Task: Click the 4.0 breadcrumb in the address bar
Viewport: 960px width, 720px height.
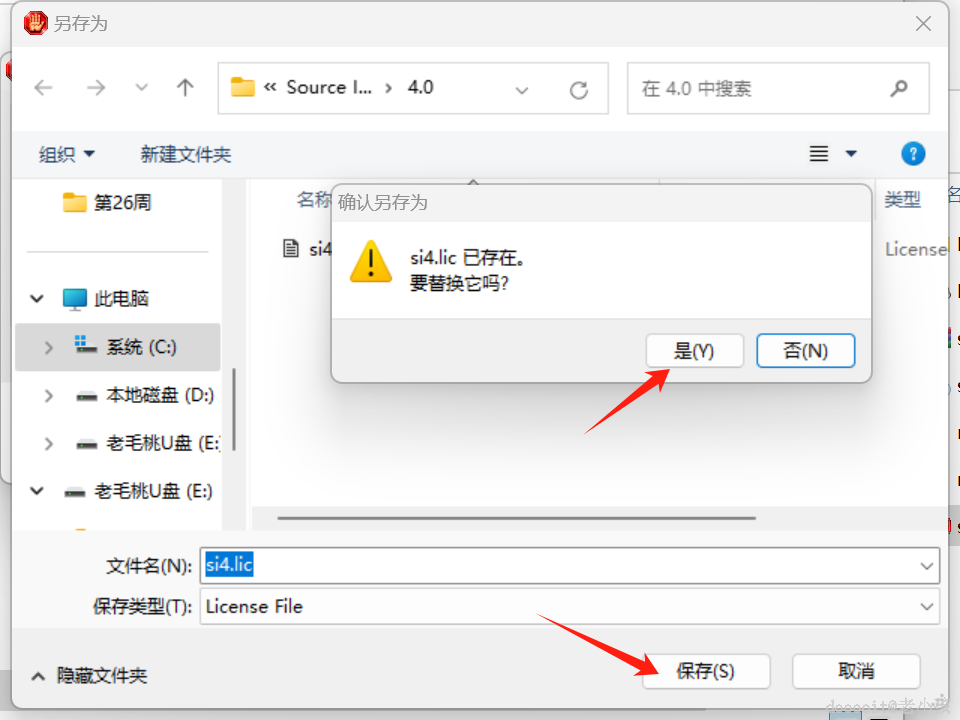Action: (419, 88)
